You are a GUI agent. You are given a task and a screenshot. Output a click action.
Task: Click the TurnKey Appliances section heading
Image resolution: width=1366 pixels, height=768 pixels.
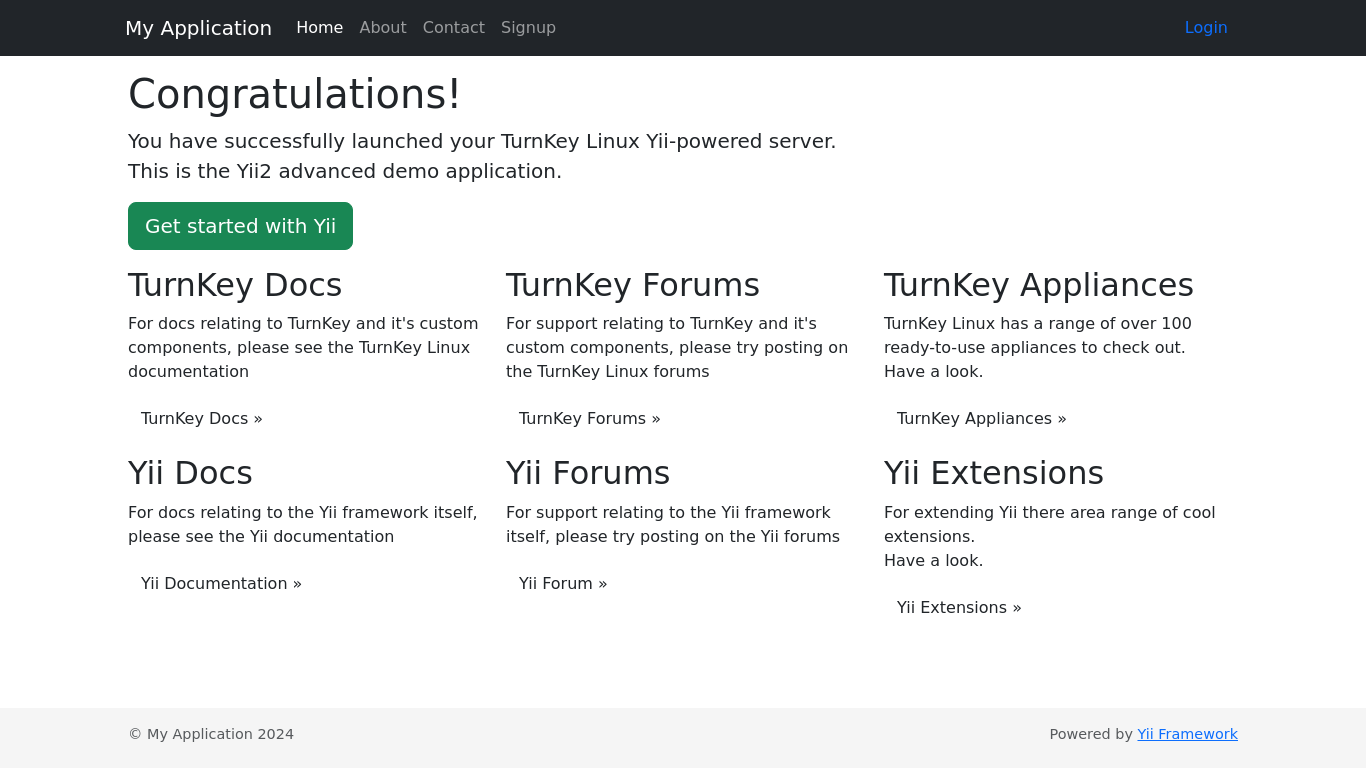tap(1038, 285)
